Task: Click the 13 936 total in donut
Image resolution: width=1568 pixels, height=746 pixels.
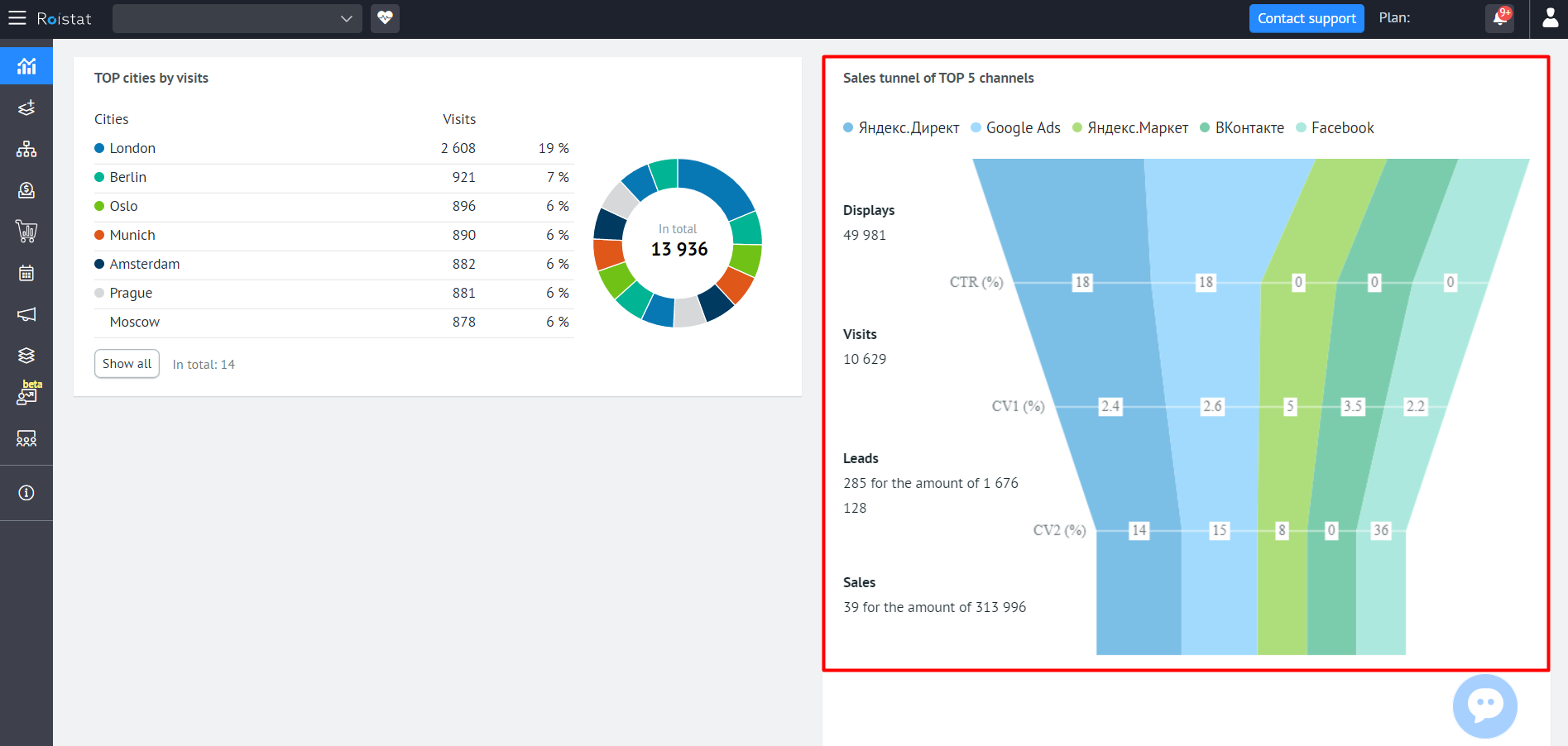Action: [x=679, y=249]
